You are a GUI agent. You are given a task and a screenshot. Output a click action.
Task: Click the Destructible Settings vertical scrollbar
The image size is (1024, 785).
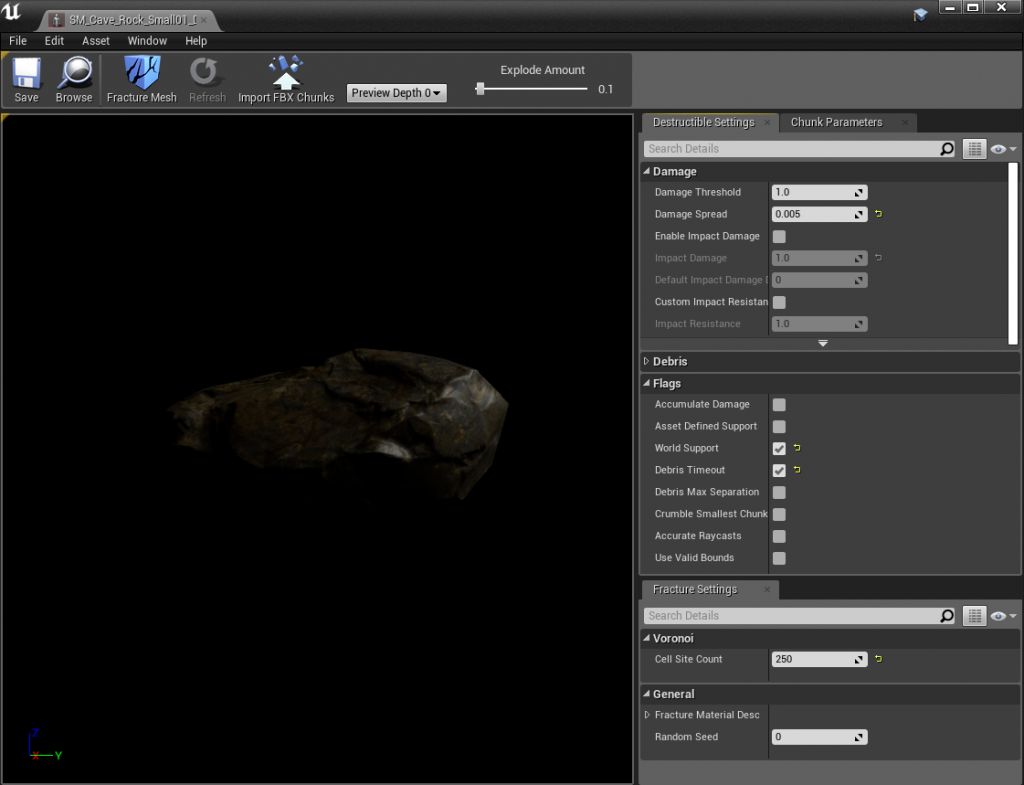pyautogui.click(x=1013, y=253)
